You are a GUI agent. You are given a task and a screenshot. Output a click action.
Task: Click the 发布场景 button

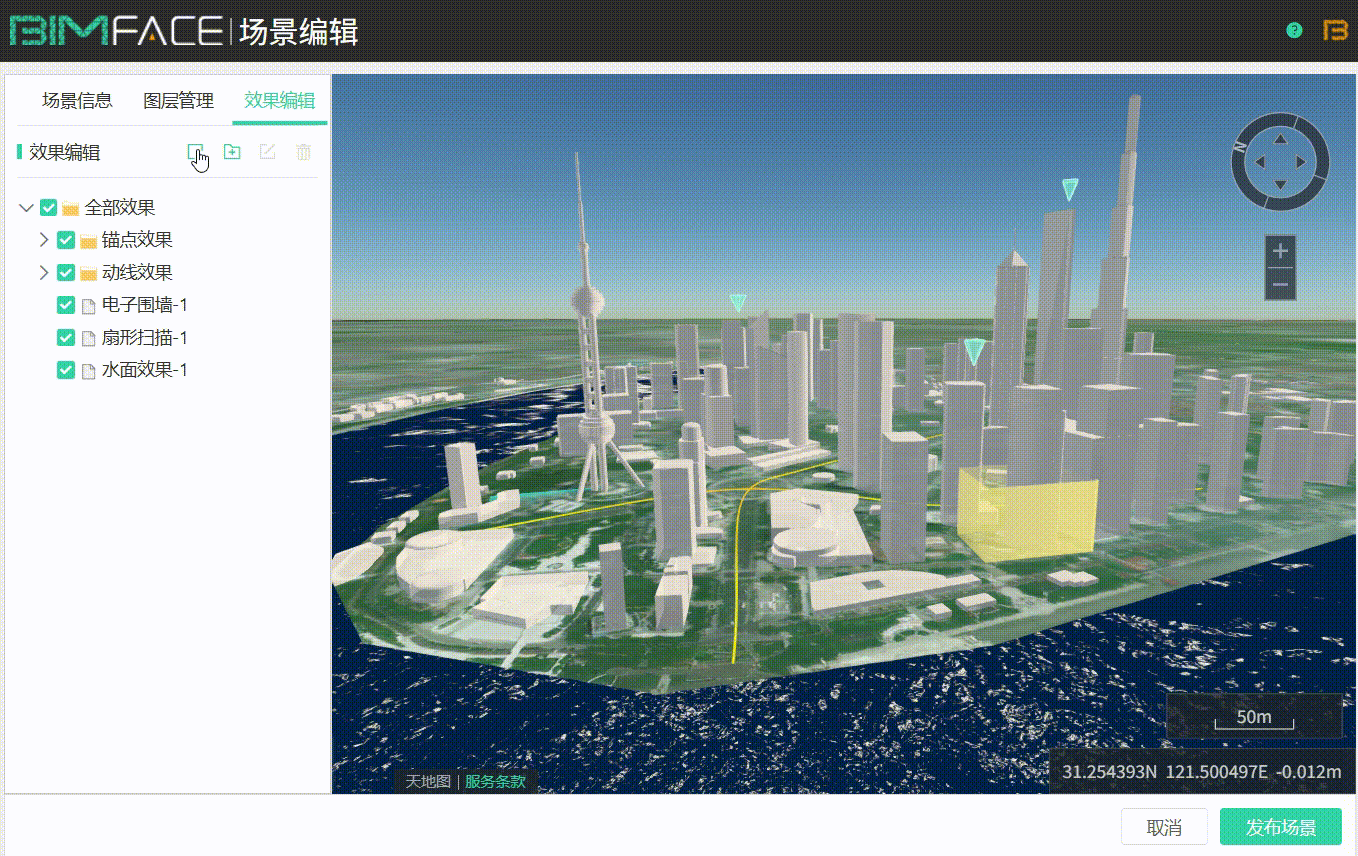click(1280, 827)
